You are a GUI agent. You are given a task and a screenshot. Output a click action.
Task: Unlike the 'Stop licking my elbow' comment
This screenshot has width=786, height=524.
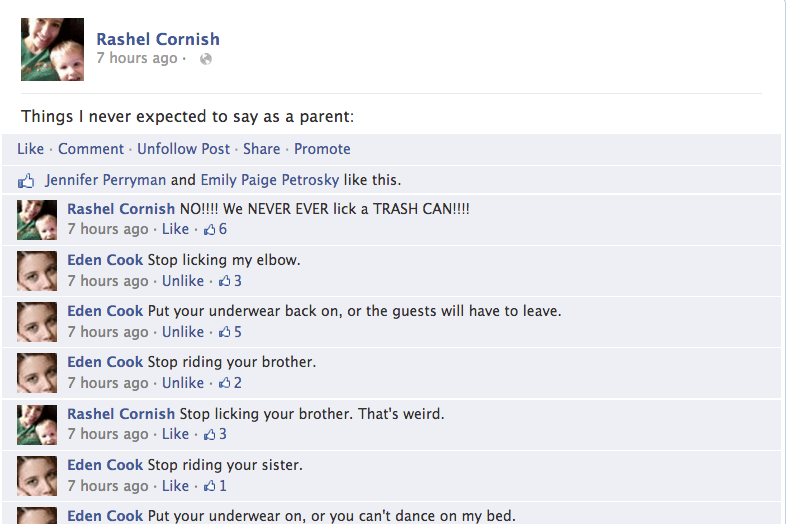183,281
